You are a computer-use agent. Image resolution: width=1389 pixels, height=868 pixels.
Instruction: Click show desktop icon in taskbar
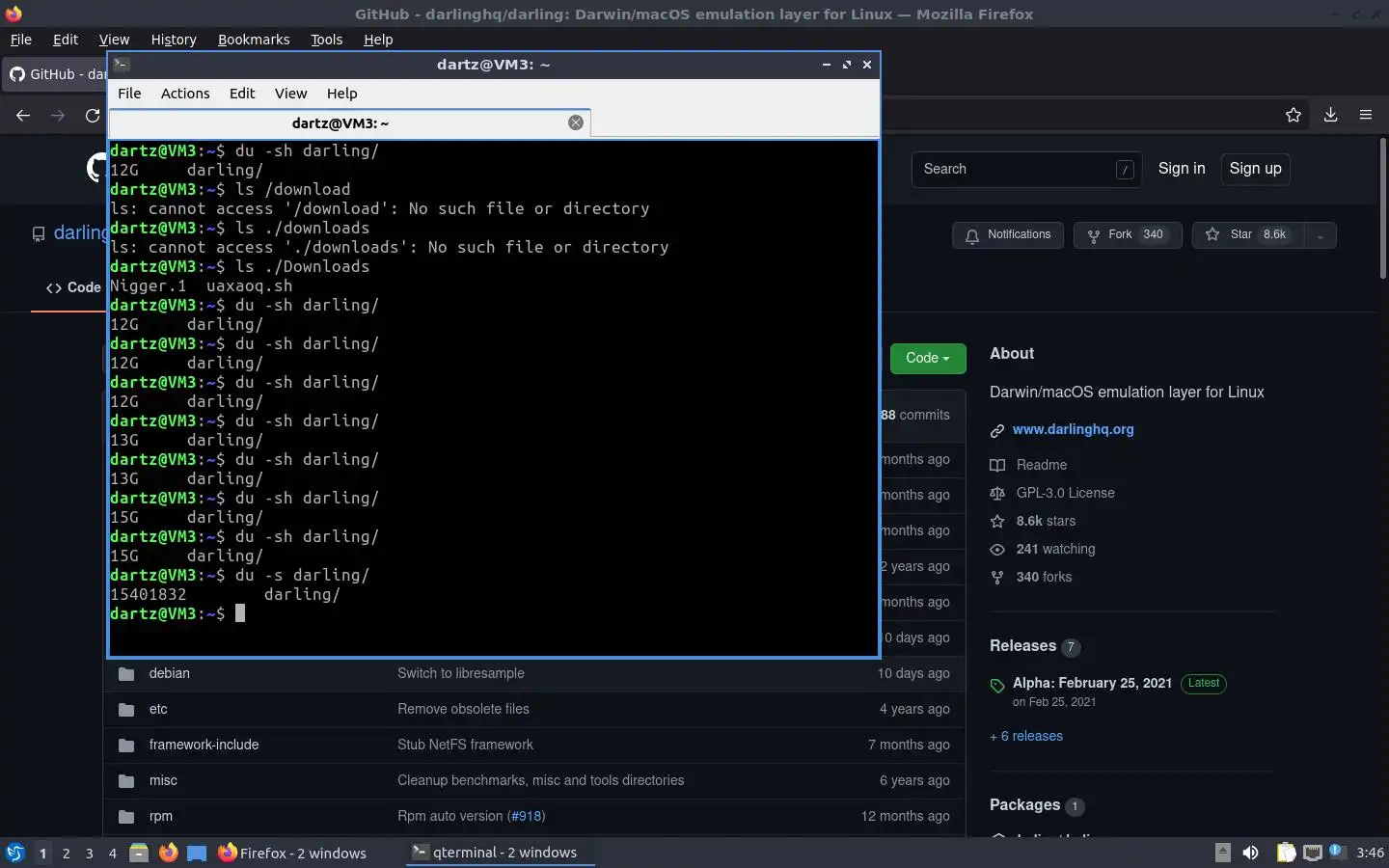tap(197, 853)
